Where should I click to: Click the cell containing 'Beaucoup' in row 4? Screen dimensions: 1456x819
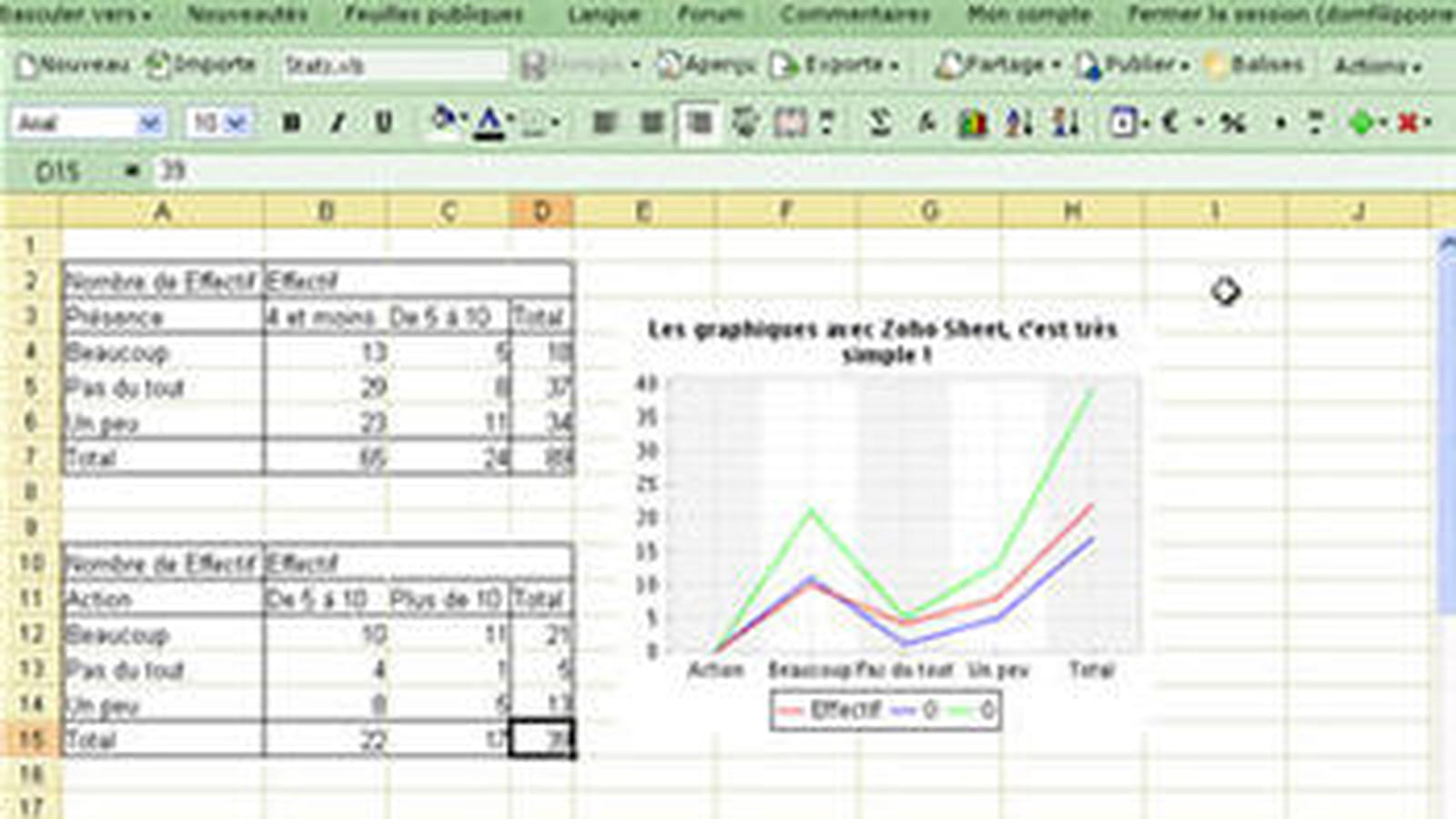163,351
